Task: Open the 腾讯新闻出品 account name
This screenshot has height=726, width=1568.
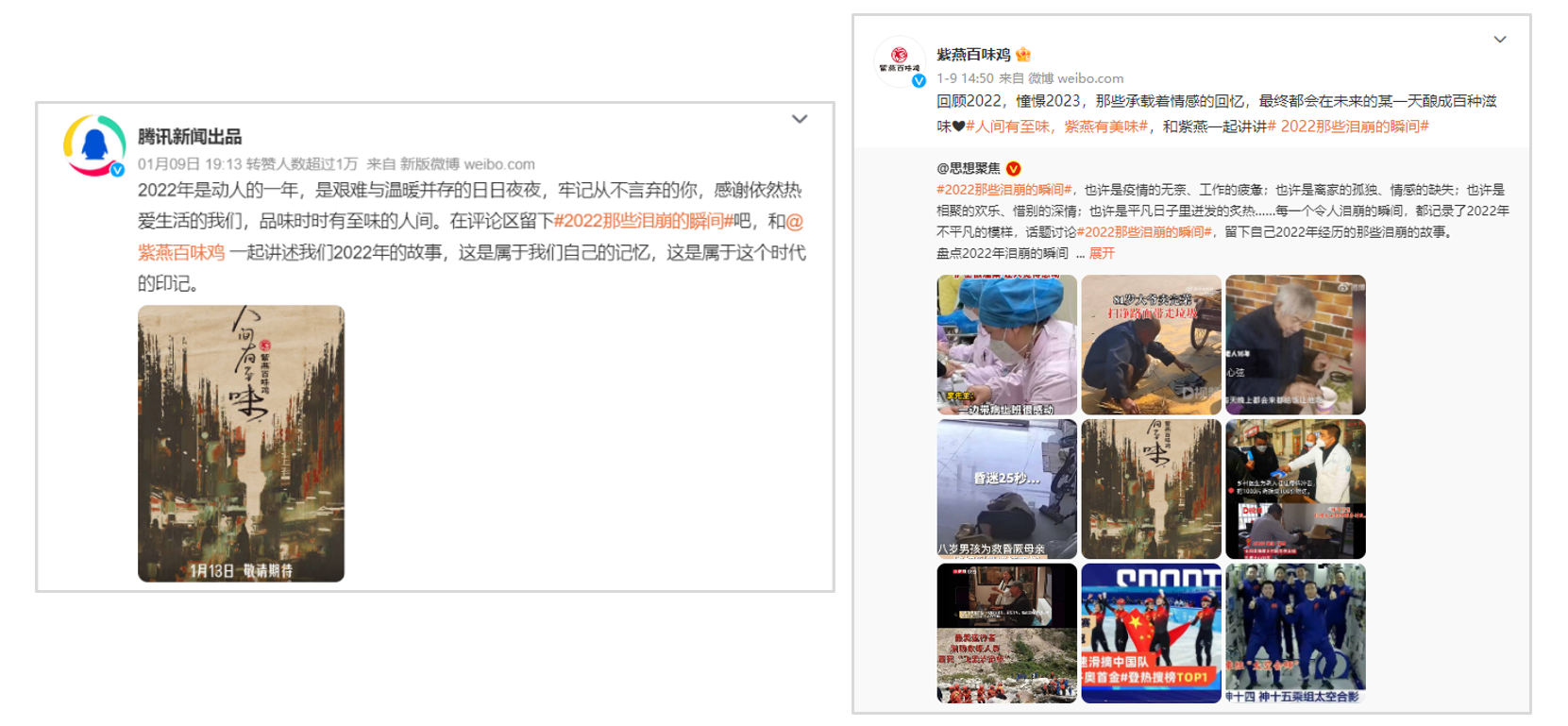Action: 190,136
